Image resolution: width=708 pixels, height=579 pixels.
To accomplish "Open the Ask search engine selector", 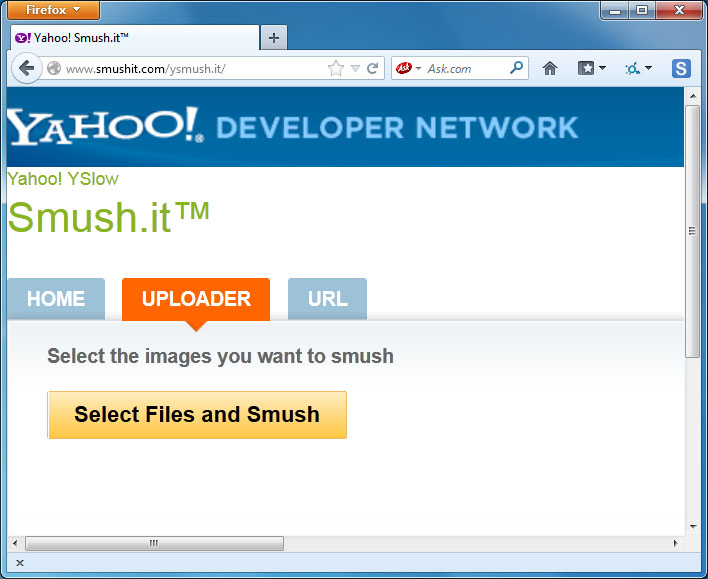I will [x=408, y=68].
